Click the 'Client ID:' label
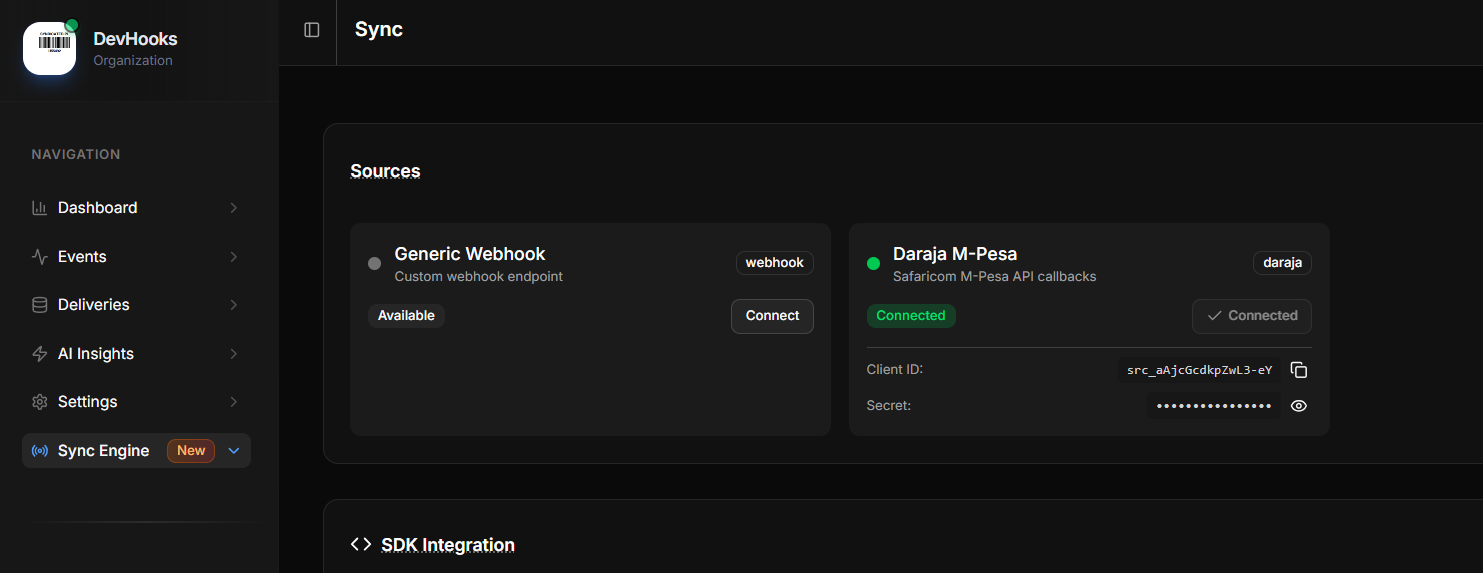This screenshot has height=573, width=1483. pyautogui.click(x=895, y=369)
